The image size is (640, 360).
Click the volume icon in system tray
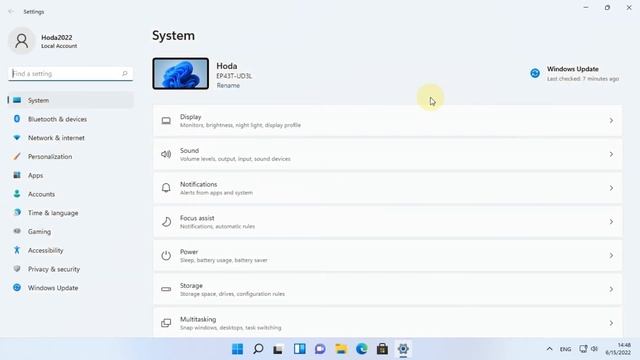point(594,349)
